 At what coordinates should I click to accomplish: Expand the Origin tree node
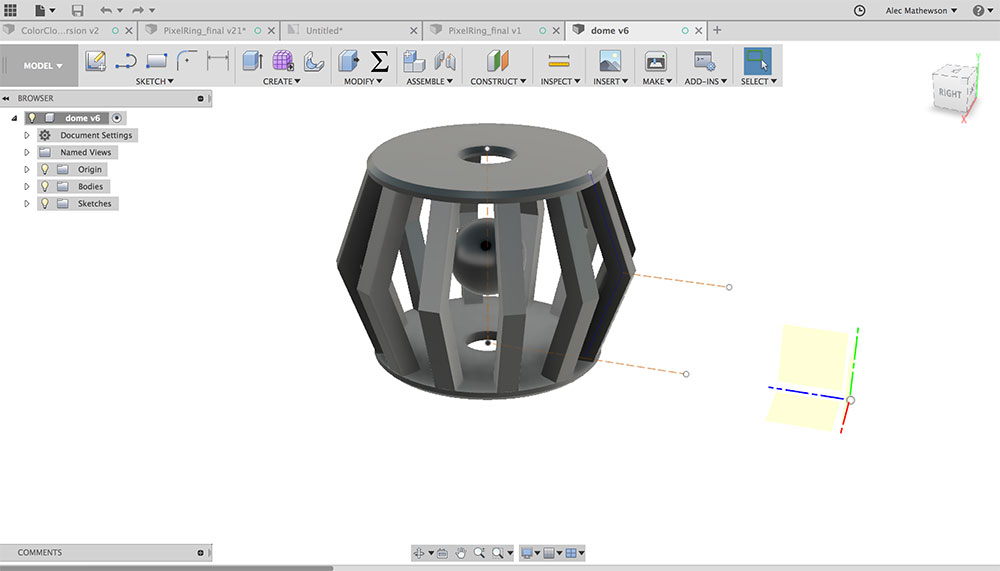27,170
